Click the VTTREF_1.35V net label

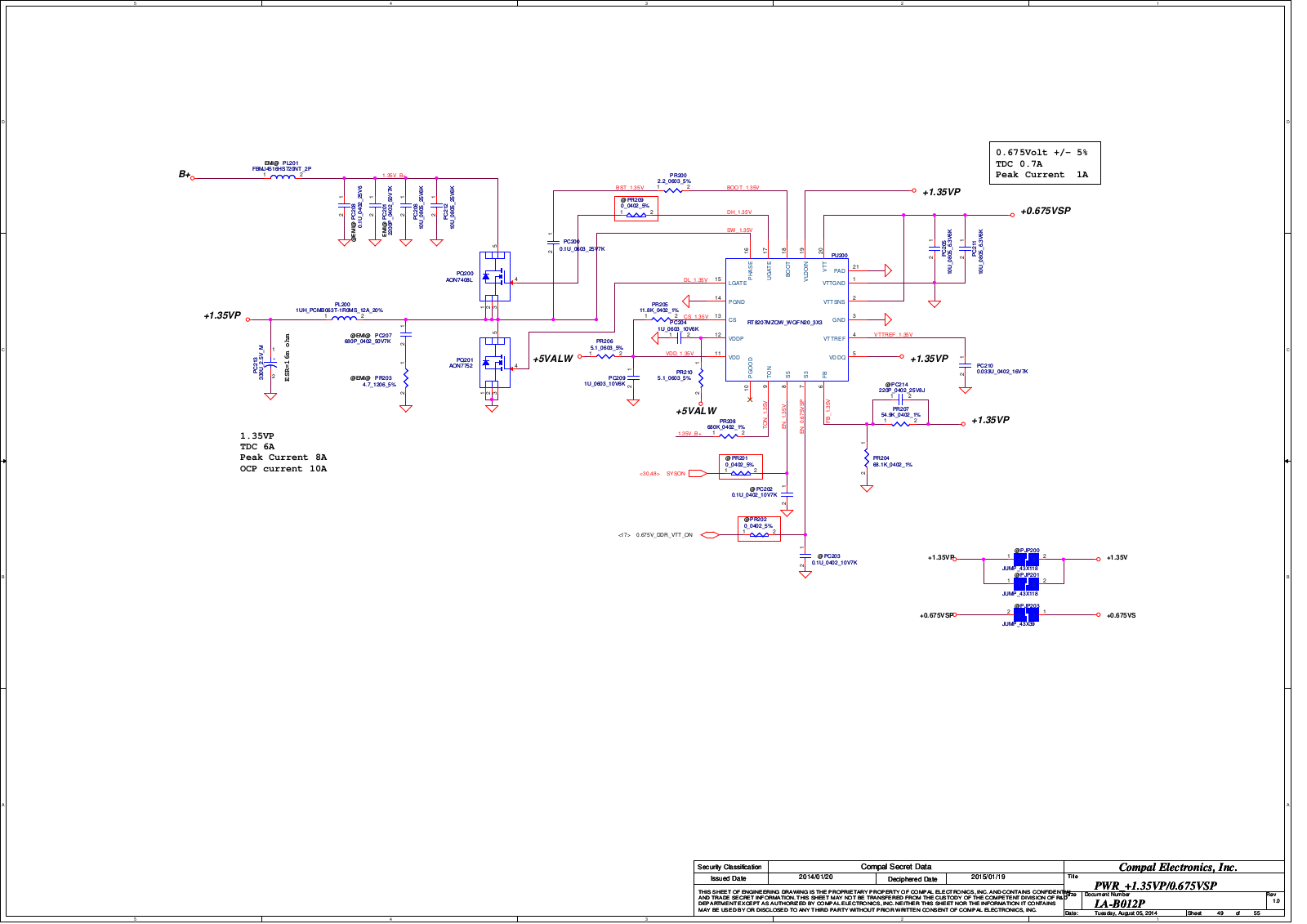click(x=894, y=335)
